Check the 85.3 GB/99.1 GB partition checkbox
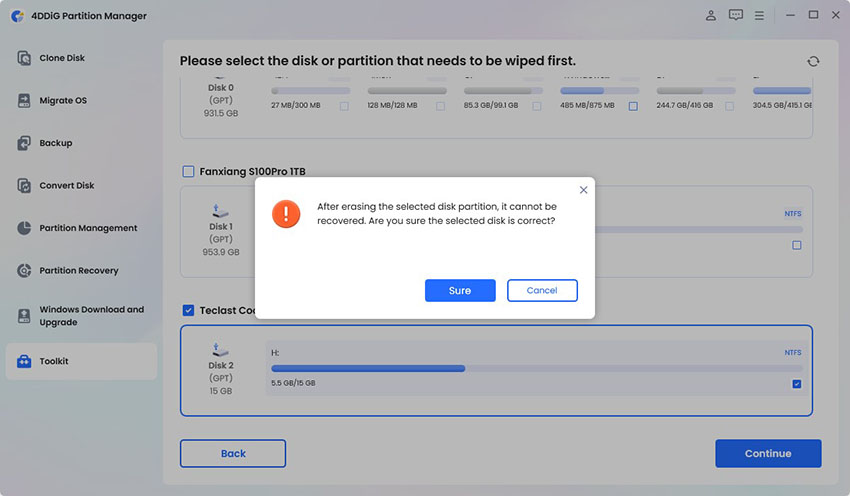 pos(537,106)
